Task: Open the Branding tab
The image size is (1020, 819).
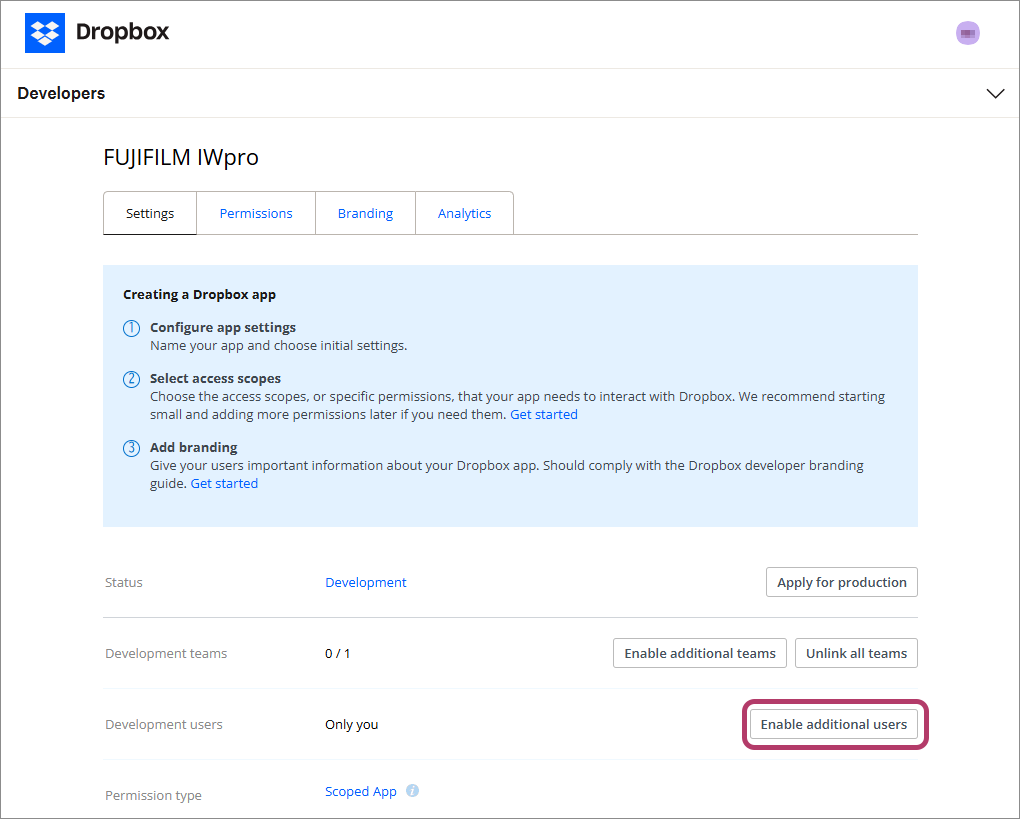Action: [x=365, y=213]
